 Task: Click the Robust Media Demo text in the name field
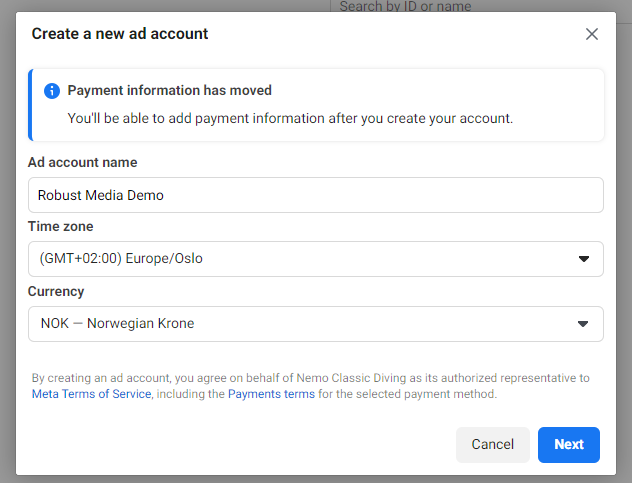pos(101,195)
